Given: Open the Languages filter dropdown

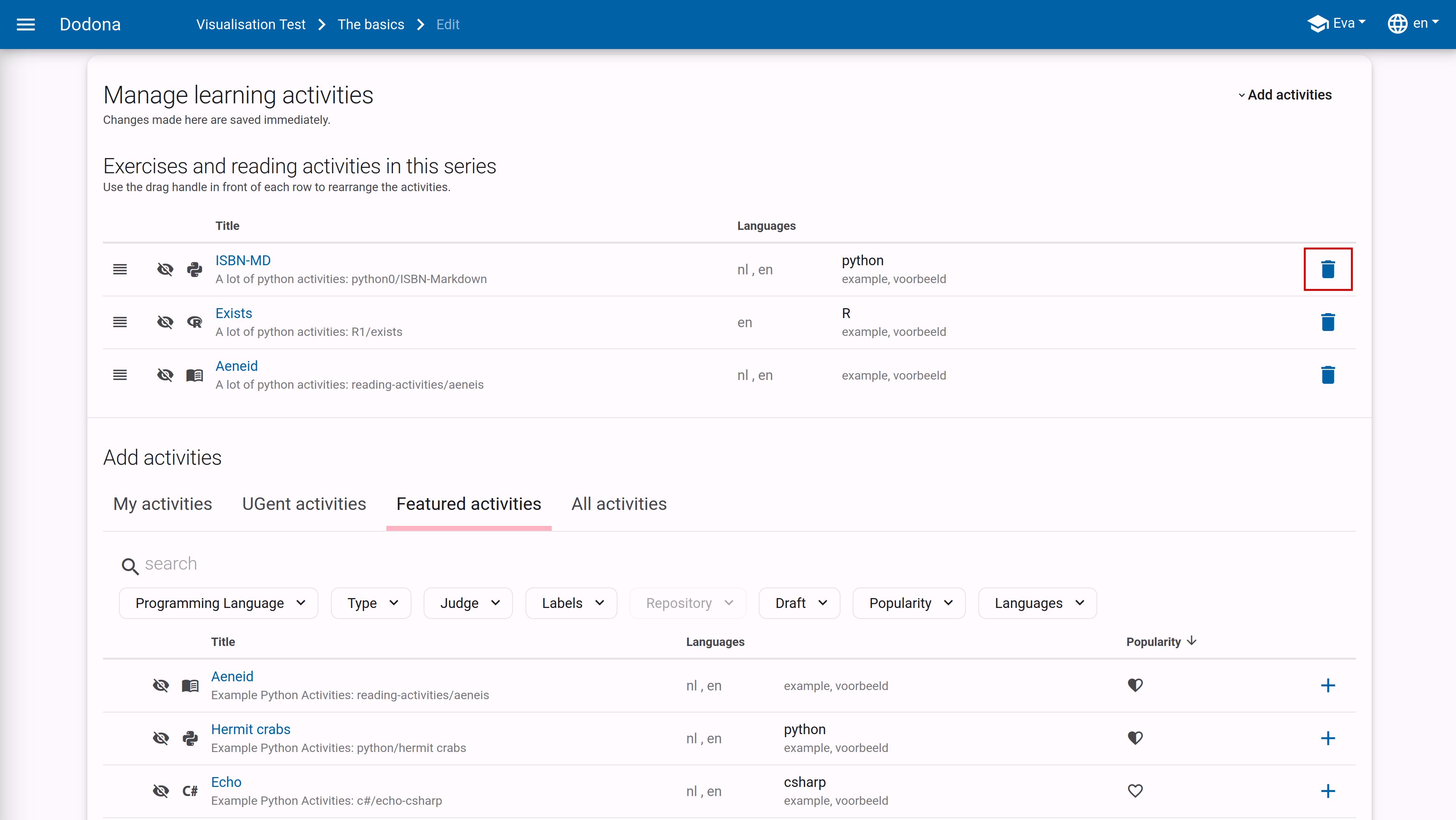Looking at the screenshot, I should coord(1037,603).
